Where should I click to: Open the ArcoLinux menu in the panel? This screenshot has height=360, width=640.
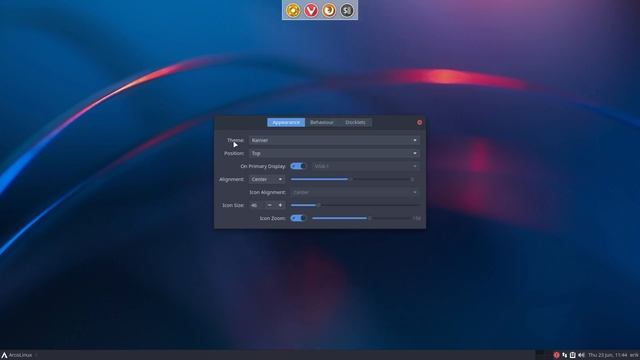(17, 355)
